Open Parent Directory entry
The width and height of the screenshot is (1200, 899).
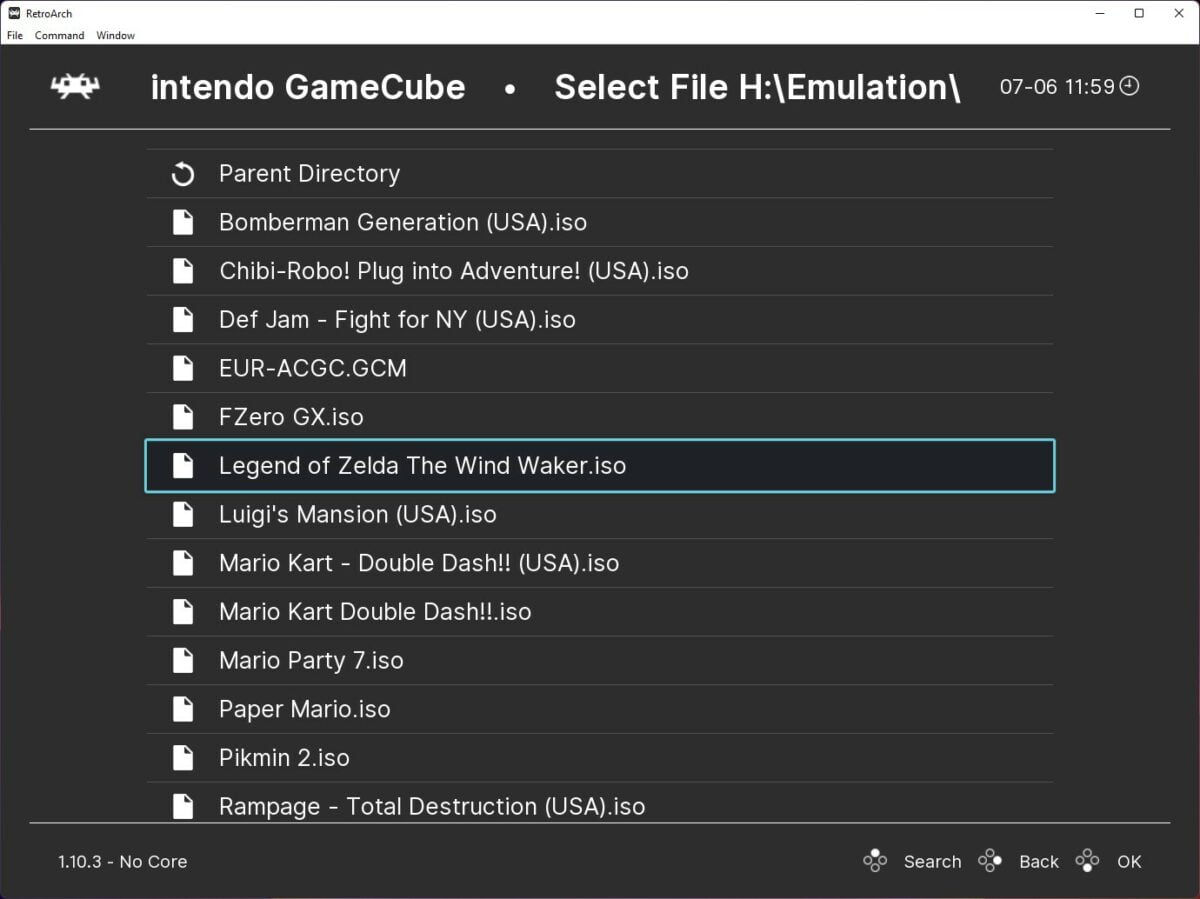point(309,173)
